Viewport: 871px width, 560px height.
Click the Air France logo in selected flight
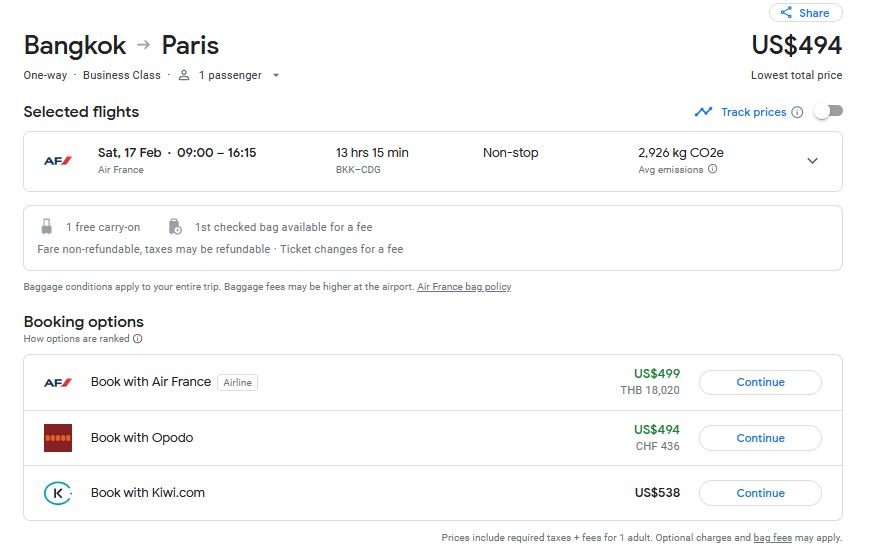(x=58, y=160)
